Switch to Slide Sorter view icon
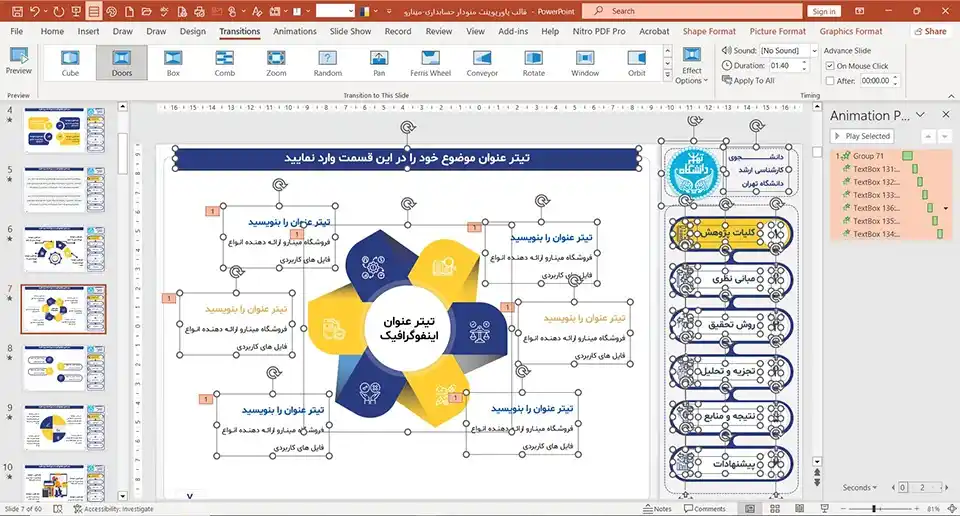Viewport: 960px width, 516px height. pyautogui.click(x=774, y=509)
